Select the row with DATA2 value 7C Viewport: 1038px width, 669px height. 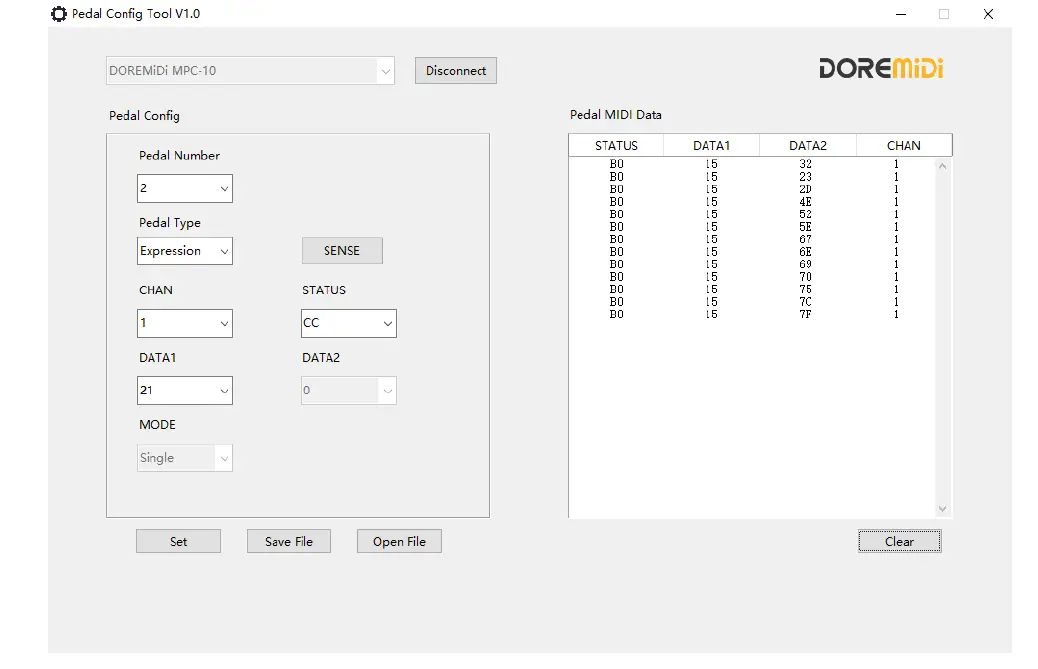[752, 302]
